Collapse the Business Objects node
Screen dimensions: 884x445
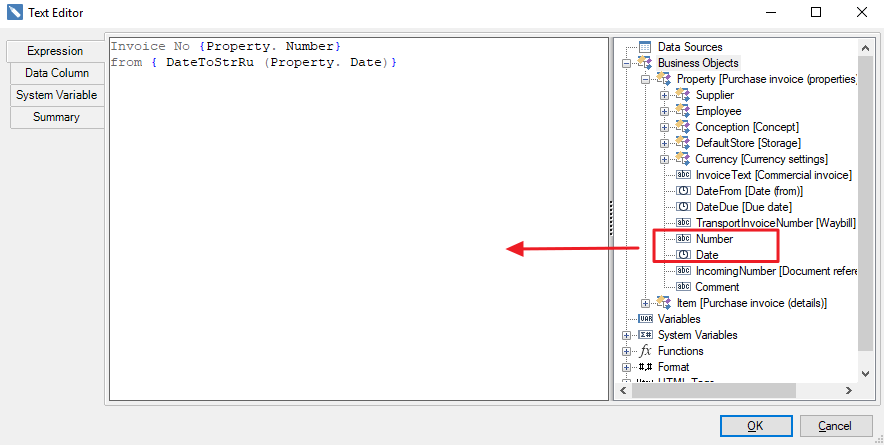627,63
